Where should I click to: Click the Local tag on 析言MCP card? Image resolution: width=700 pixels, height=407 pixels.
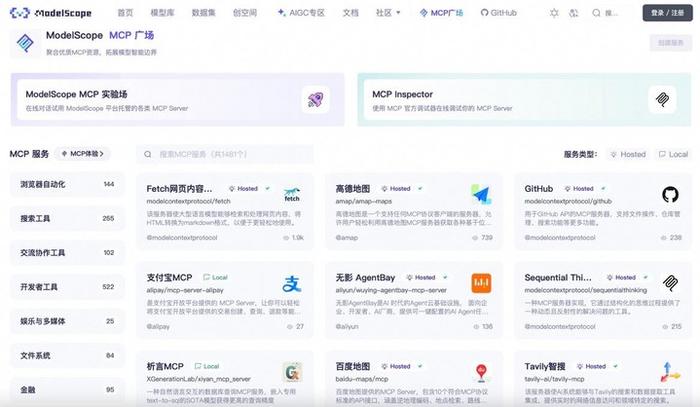(x=207, y=366)
